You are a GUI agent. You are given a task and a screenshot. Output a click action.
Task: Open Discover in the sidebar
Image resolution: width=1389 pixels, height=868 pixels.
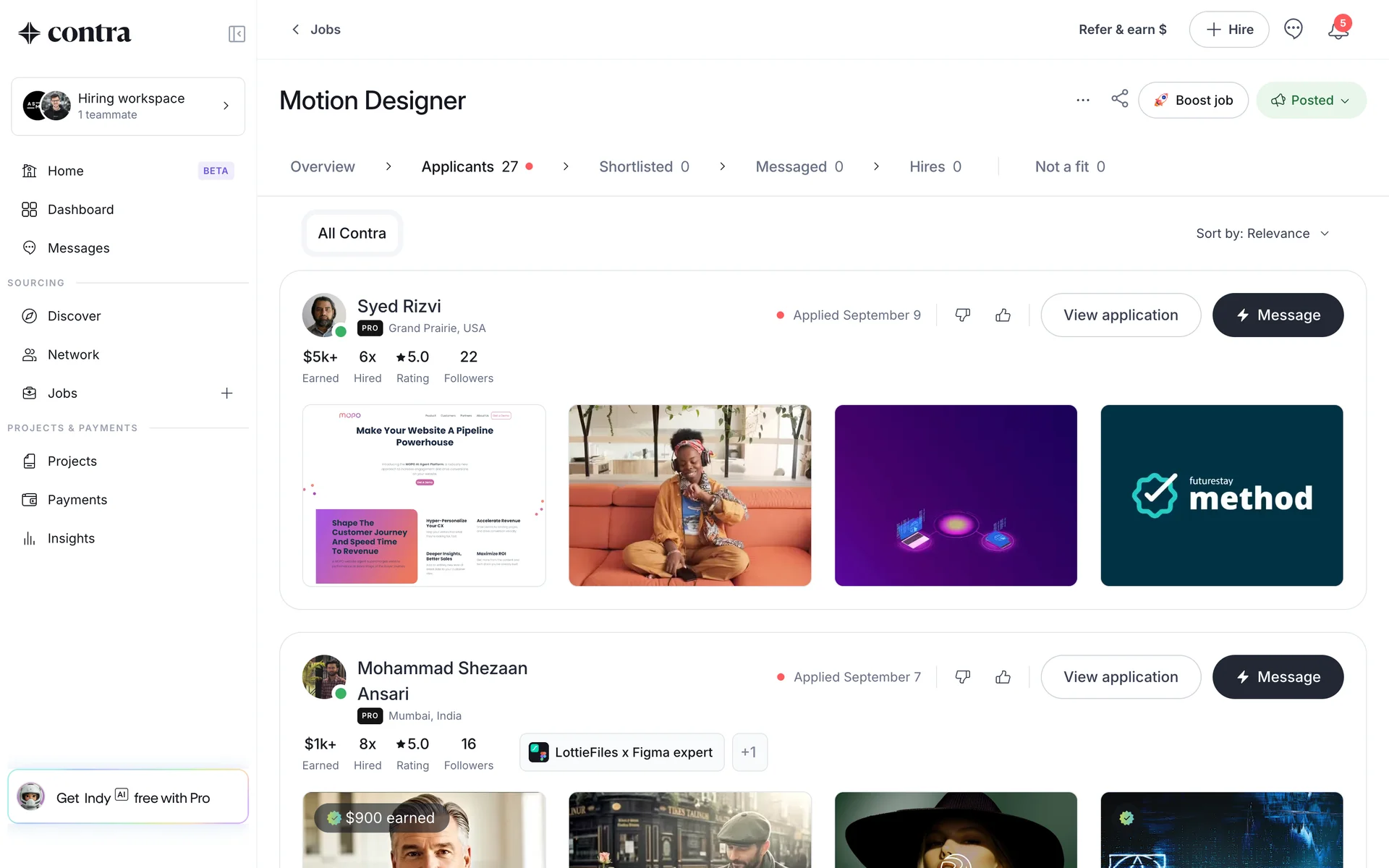coord(74,316)
